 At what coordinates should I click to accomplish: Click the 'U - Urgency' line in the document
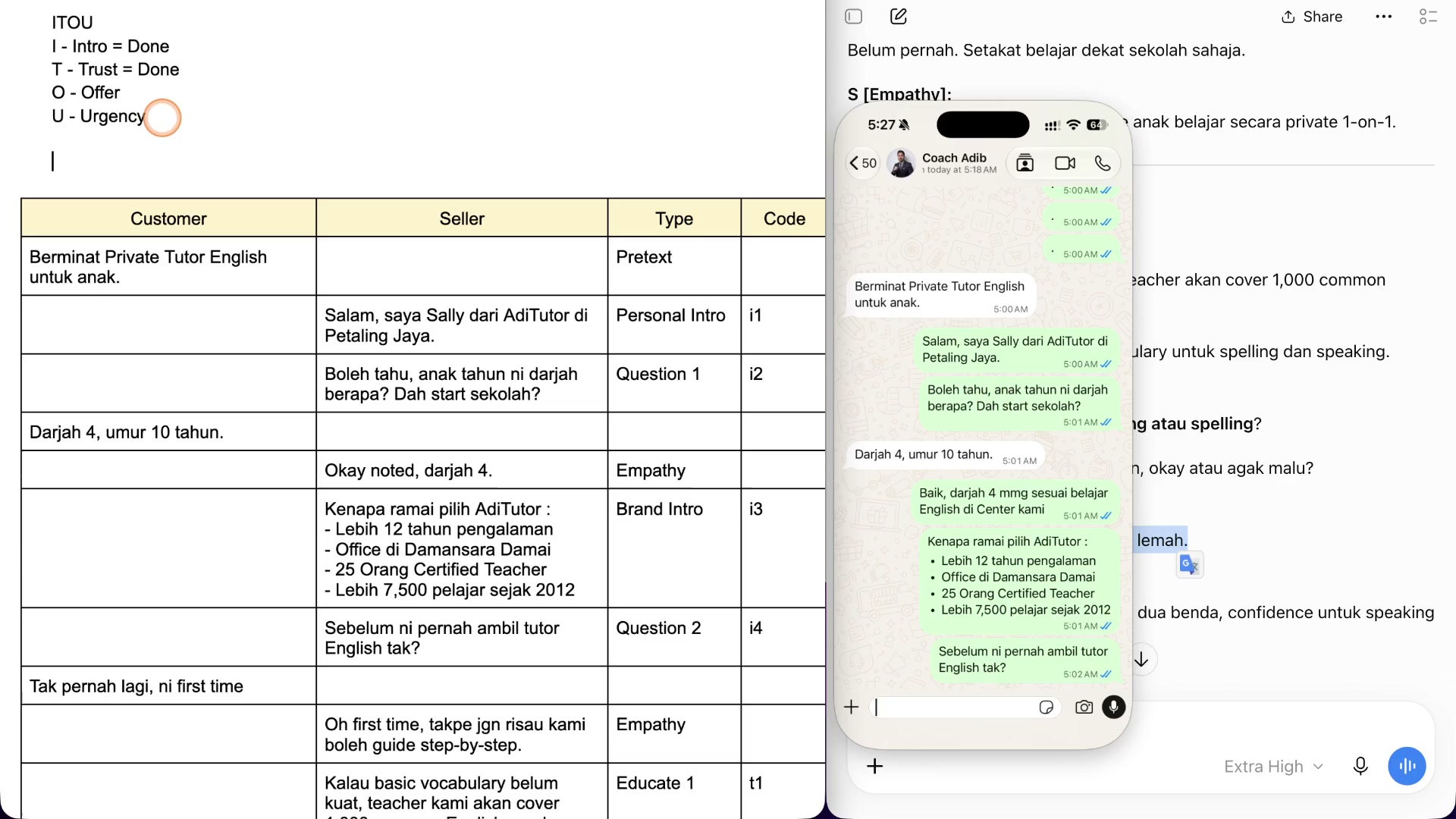98,116
